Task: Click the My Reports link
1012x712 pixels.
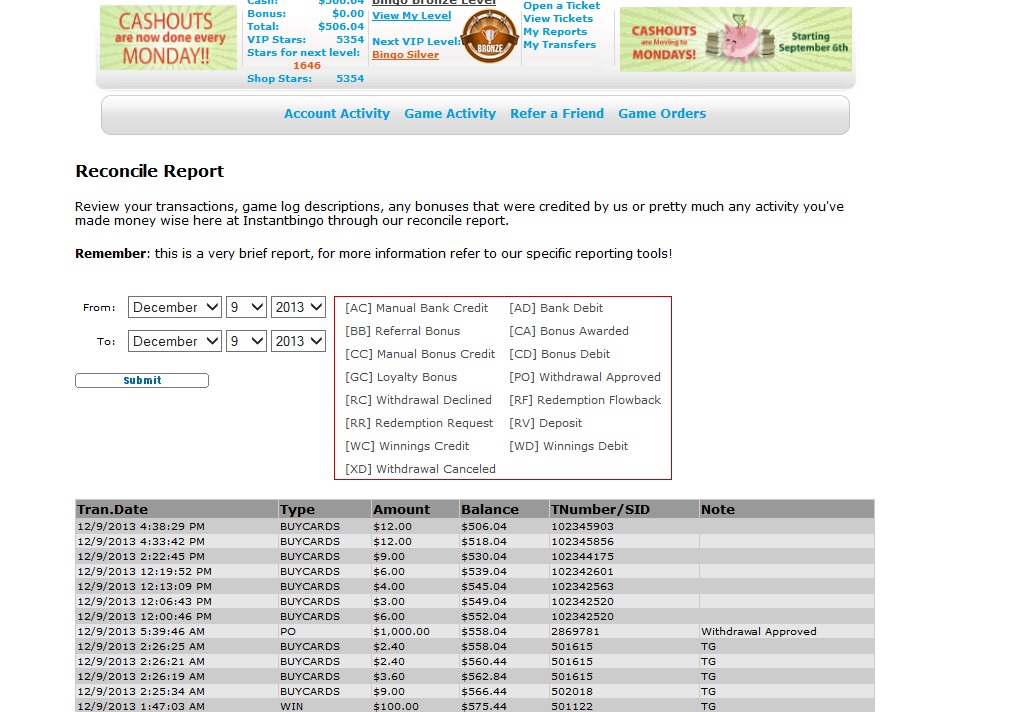Action: pyautogui.click(x=555, y=32)
